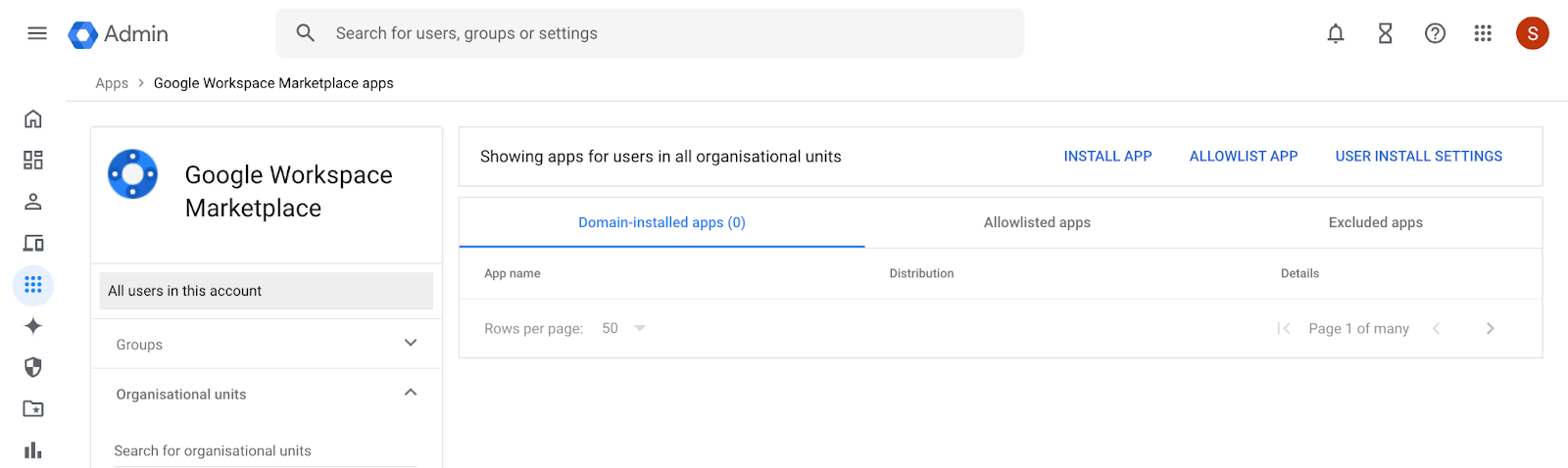Click the INSTALL APP button
The image size is (1568, 468).
click(x=1107, y=157)
